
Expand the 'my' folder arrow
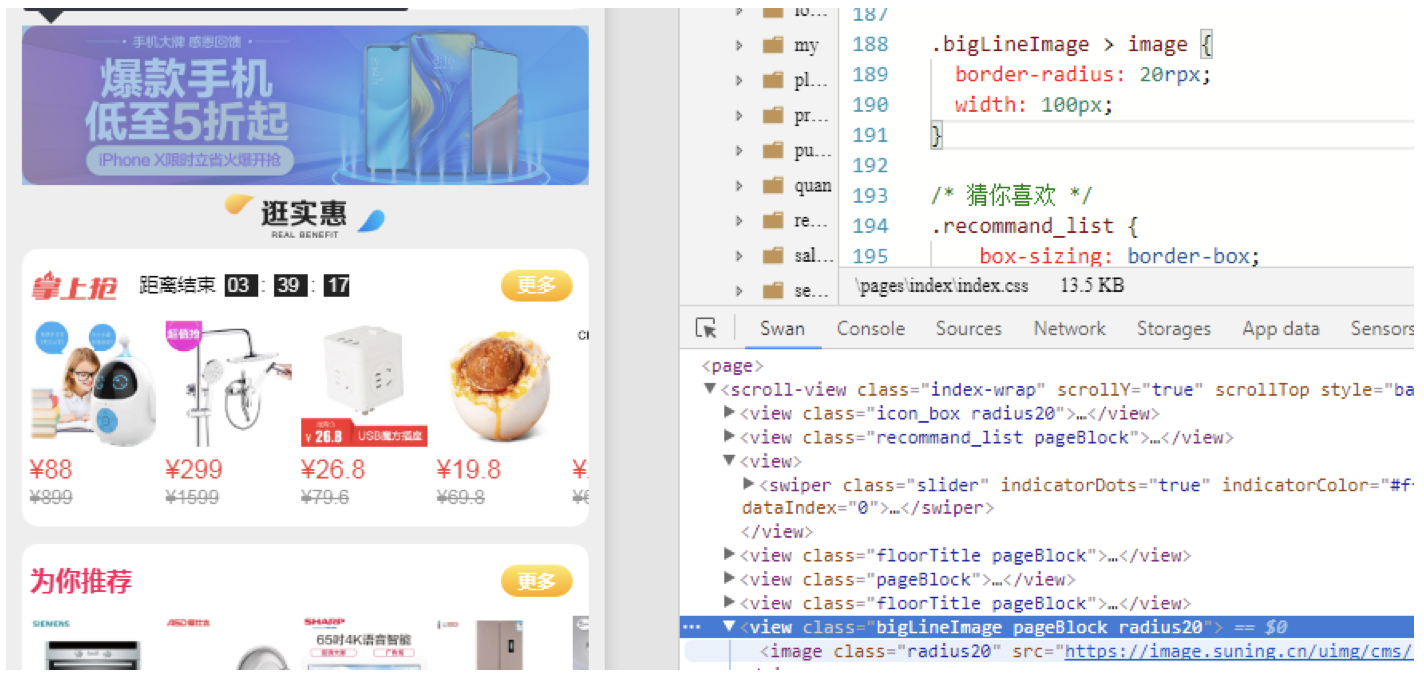click(739, 45)
